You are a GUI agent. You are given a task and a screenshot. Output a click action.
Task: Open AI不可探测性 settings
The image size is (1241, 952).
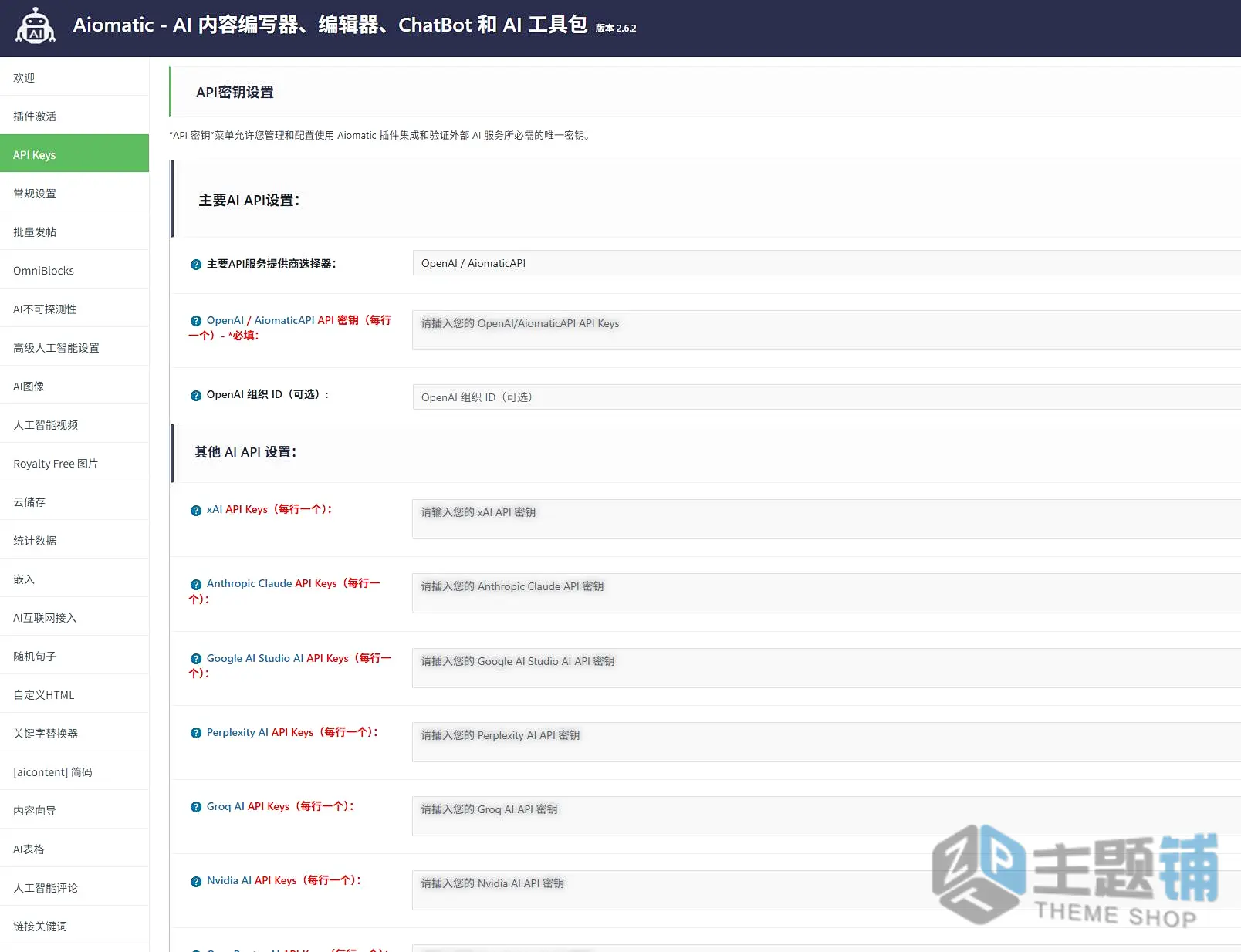pyautogui.click(x=74, y=309)
